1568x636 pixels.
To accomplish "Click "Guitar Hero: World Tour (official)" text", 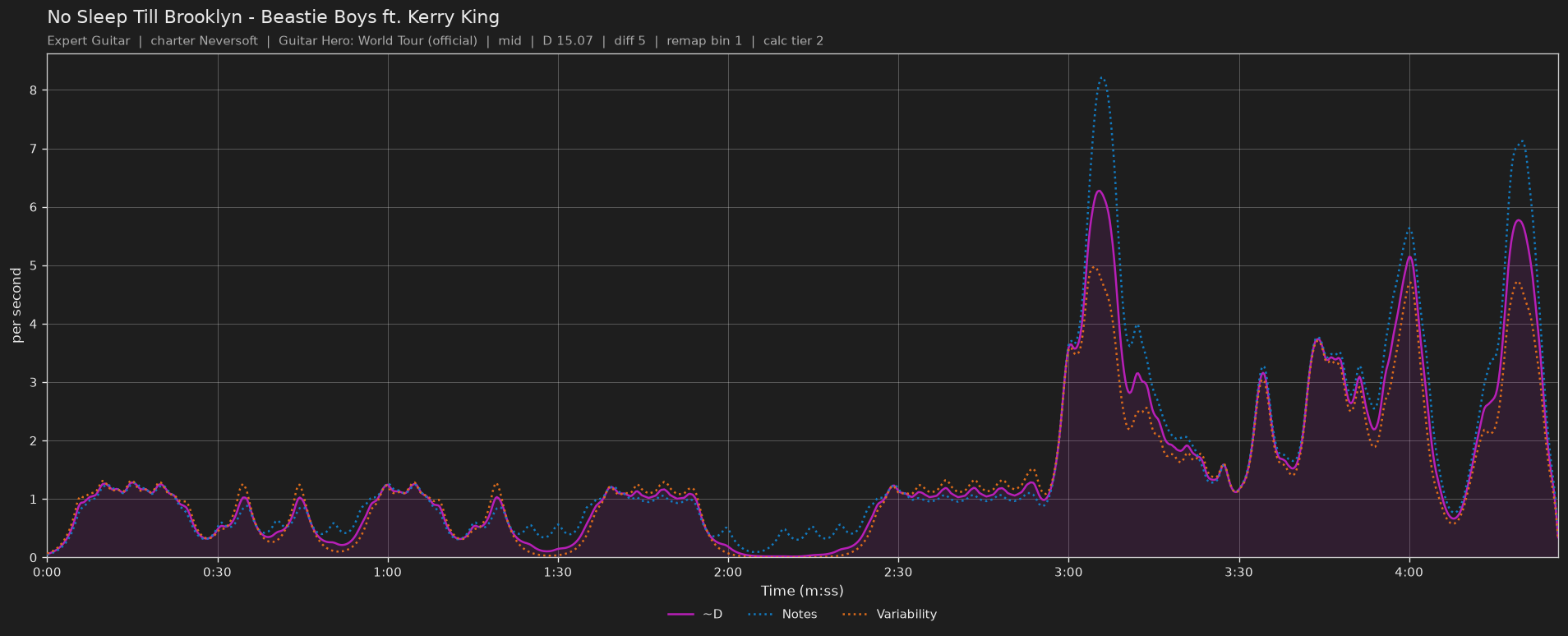I will [x=378, y=41].
